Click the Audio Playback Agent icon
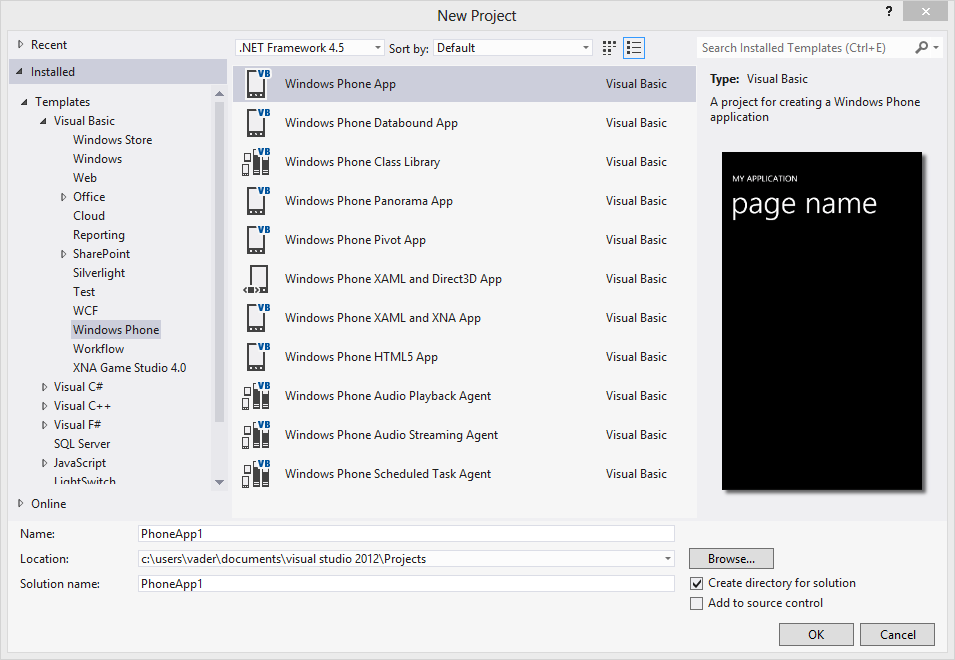 pos(256,396)
